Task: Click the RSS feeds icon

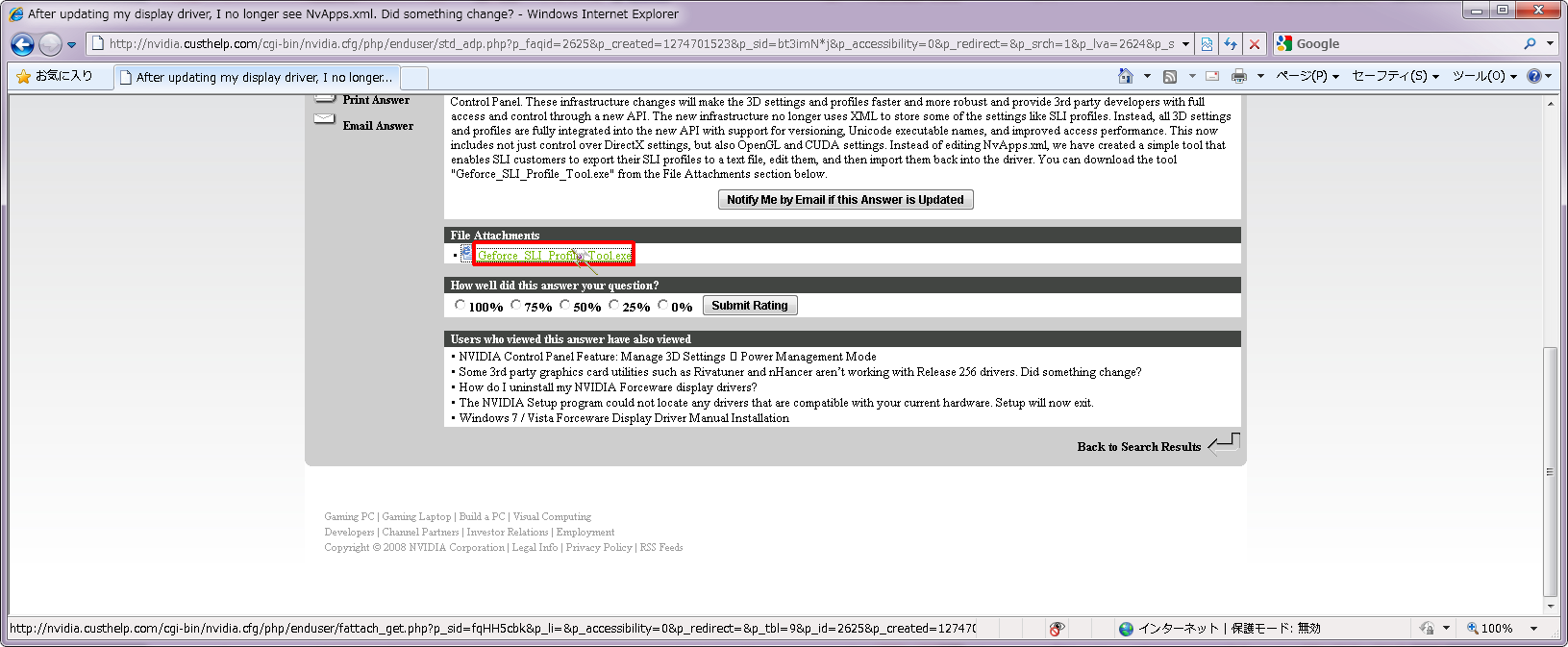Action: click(1170, 76)
